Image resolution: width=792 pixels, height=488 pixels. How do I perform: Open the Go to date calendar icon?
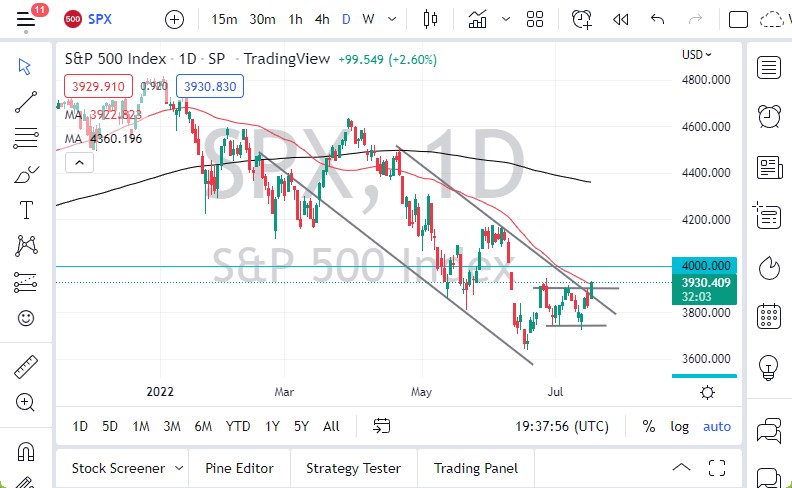pos(381,426)
